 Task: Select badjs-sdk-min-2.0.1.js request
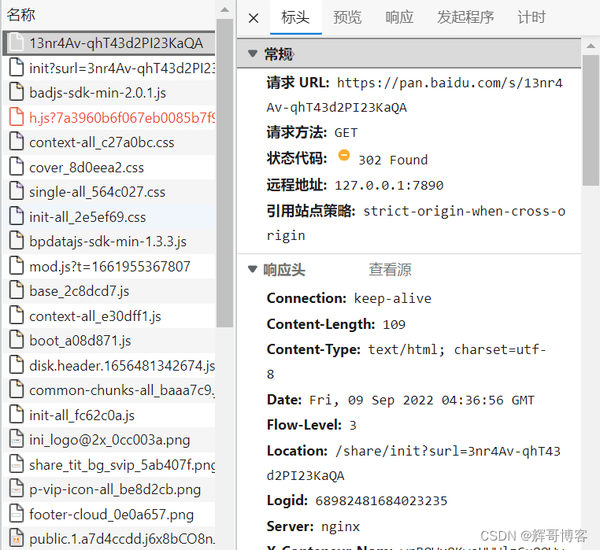(109, 93)
